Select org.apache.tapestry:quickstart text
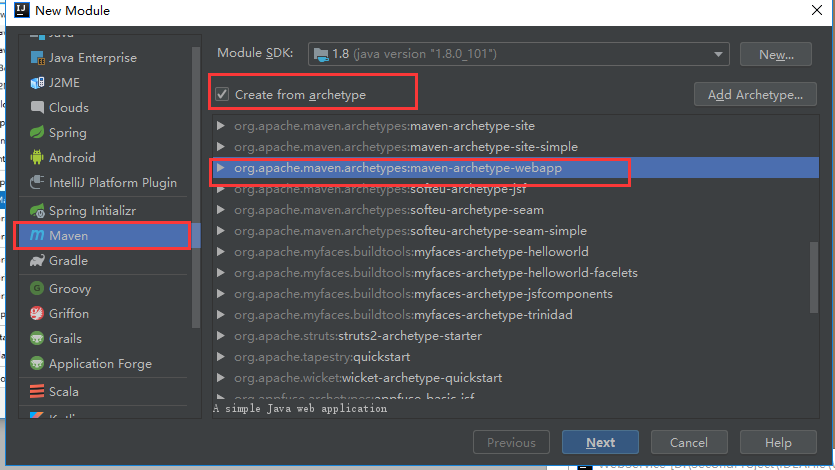 322,357
